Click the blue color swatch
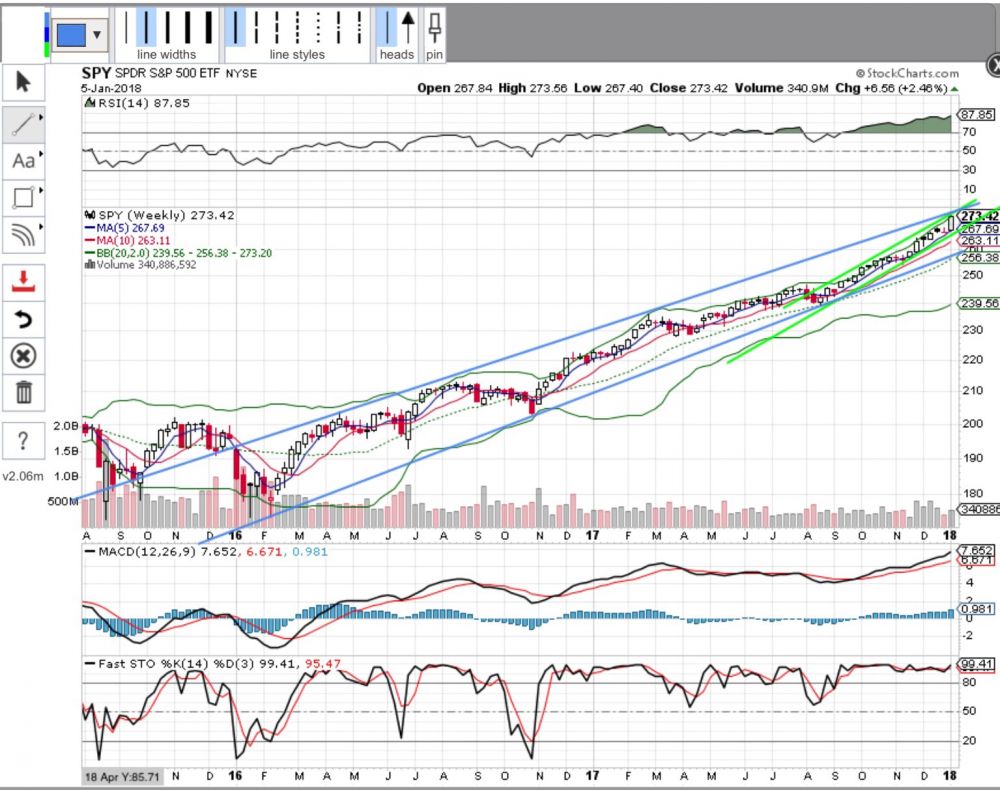The width and height of the screenshot is (1000, 790). coord(70,34)
